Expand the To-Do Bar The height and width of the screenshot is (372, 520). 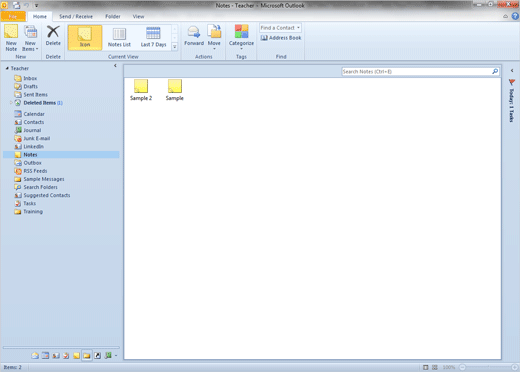coord(512,71)
